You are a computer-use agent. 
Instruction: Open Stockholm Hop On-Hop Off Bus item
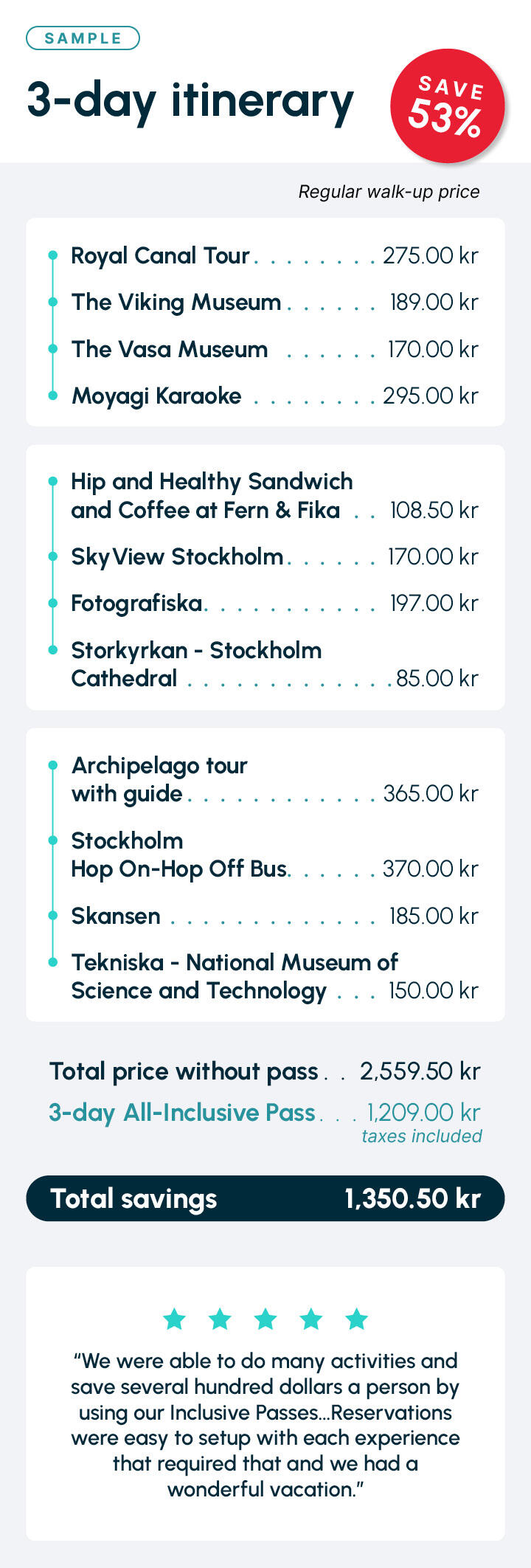pyautogui.click(x=274, y=854)
